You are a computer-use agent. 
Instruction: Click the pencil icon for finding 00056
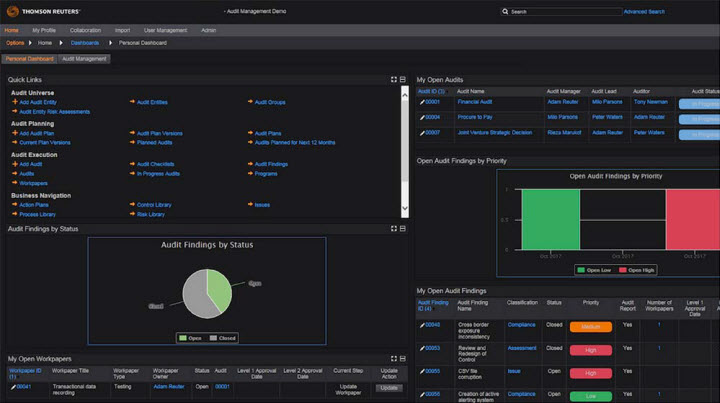click(422, 394)
